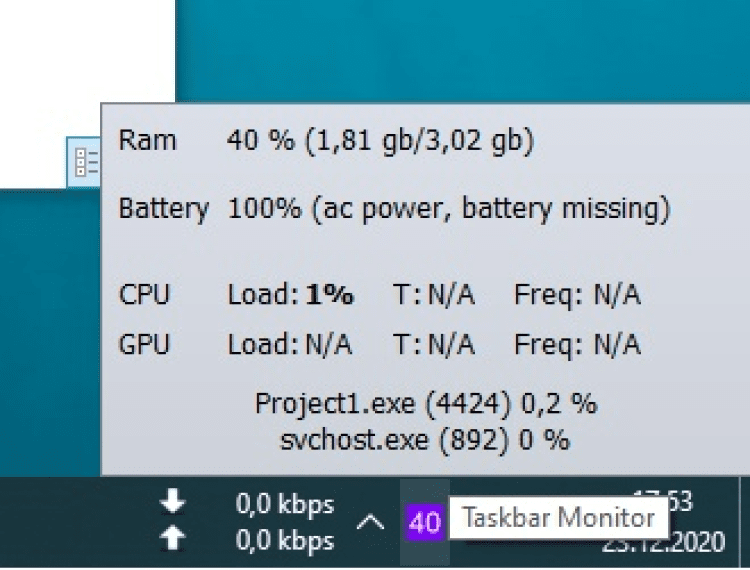The width and height of the screenshot is (750, 570).
Task: Click the download speed 0,0 kbps reading
Action: click(x=285, y=504)
